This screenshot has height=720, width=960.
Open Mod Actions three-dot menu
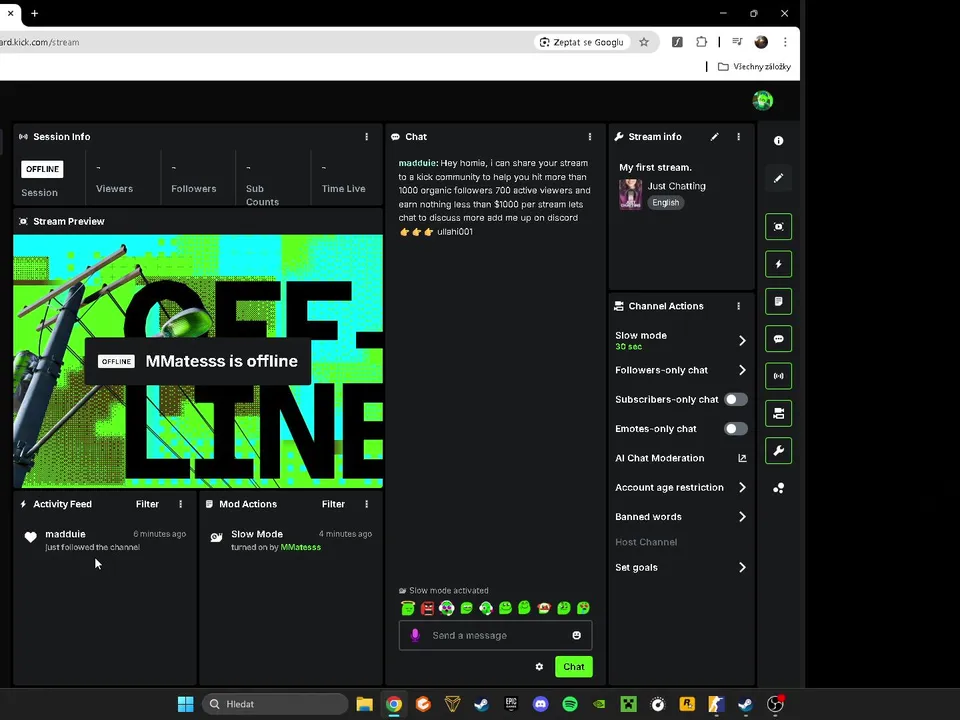pos(367,504)
